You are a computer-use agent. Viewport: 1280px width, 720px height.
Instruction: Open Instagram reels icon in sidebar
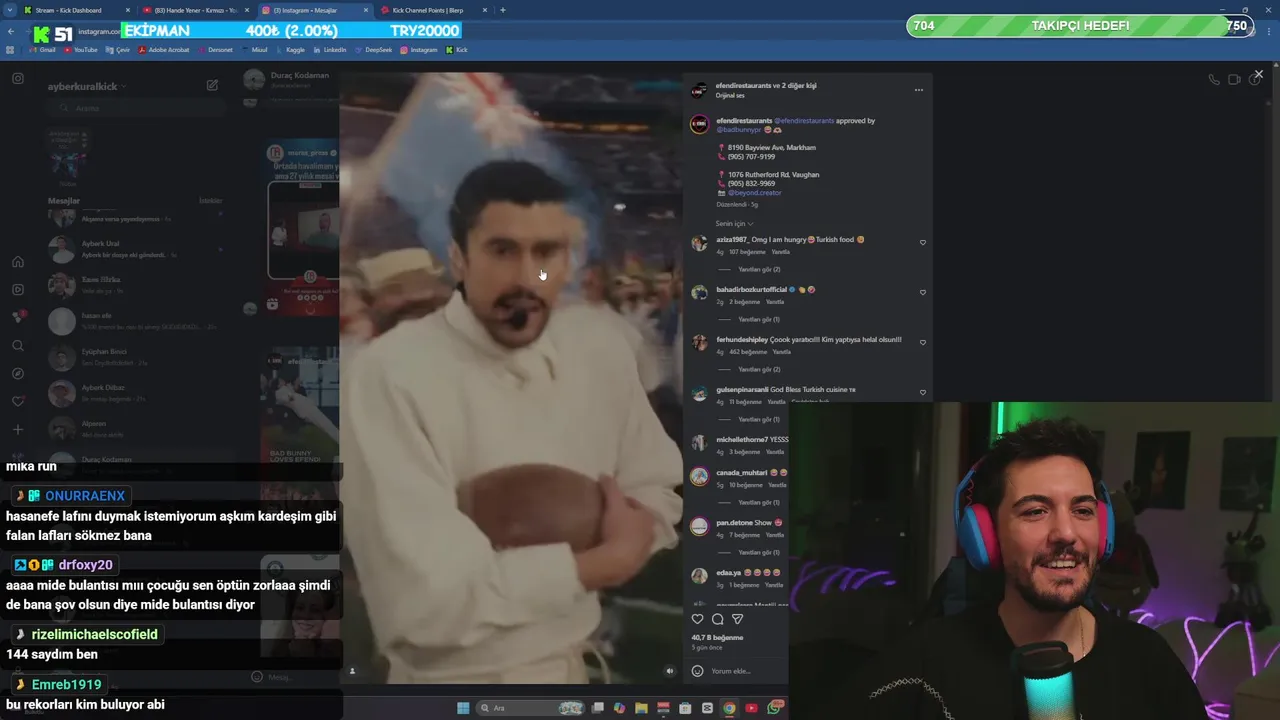point(18,290)
